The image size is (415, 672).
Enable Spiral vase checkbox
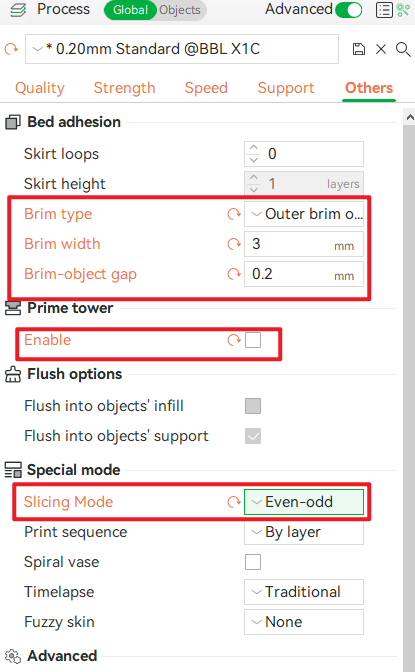pyautogui.click(x=253, y=562)
